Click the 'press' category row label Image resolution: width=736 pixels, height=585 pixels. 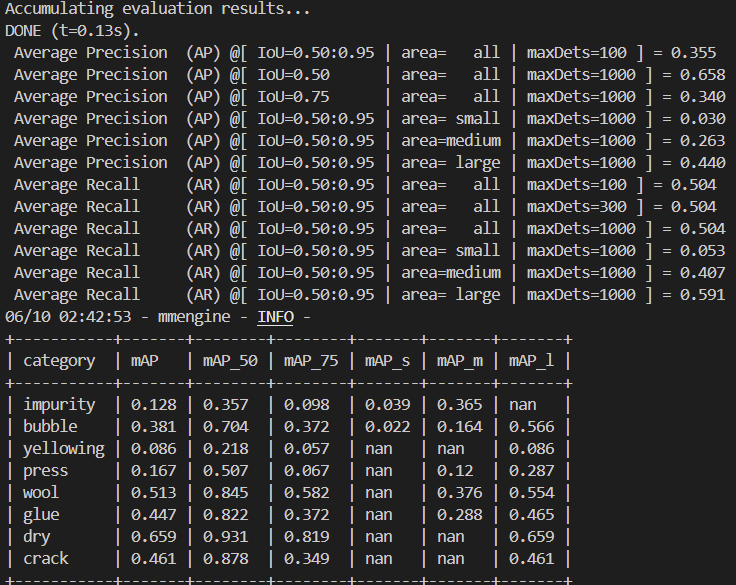point(46,471)
